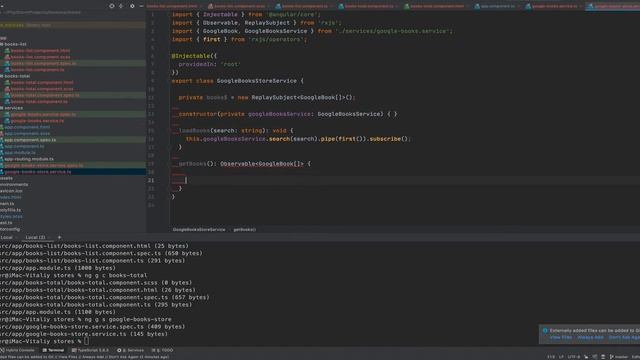Viewport: 640px width, 360px height.
Task: Open the Project panel gear settings icon
Action: click(132, 6)
